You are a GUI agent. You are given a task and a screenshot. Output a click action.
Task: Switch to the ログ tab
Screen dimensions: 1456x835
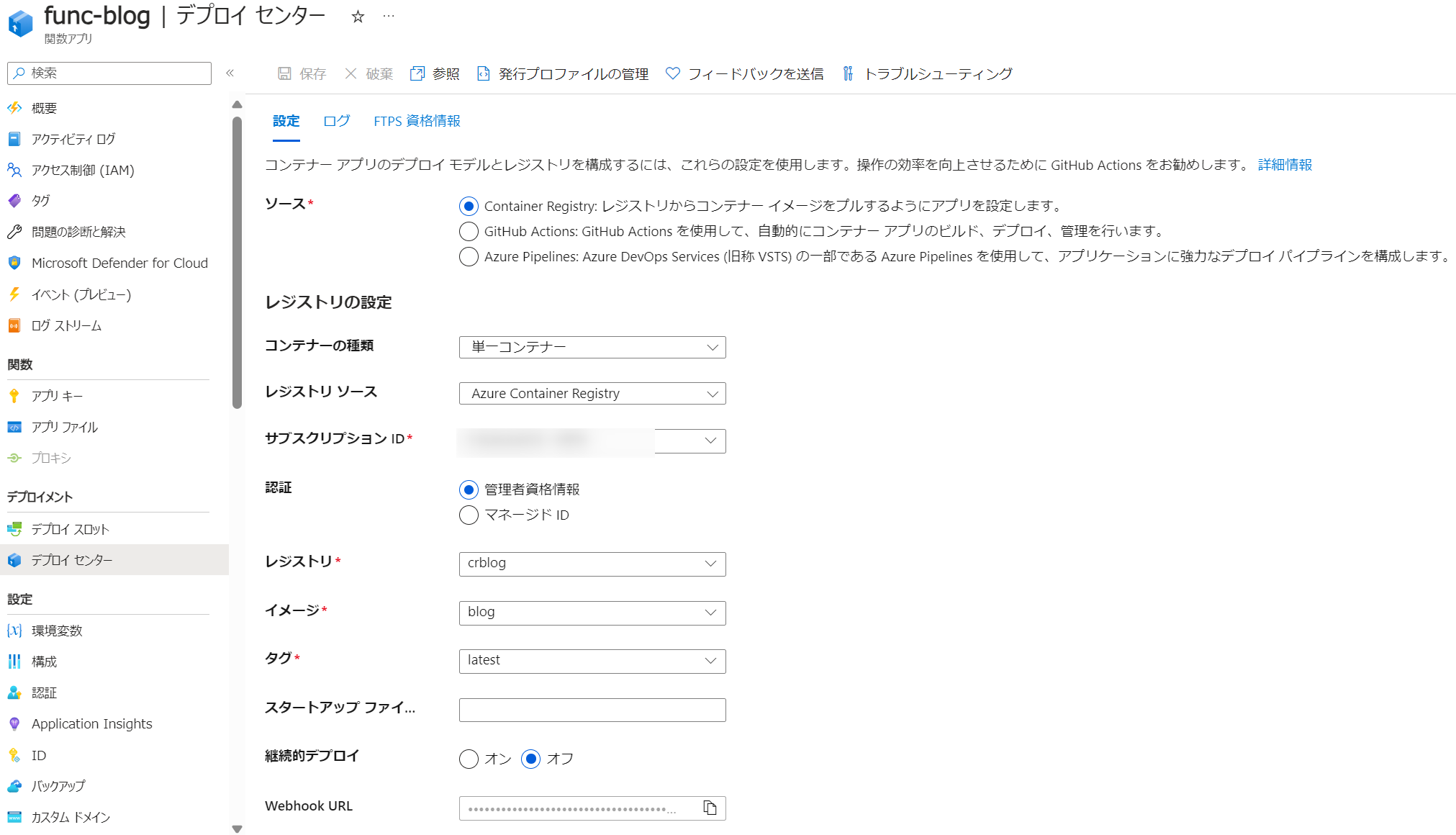click(x=336, y=121)
